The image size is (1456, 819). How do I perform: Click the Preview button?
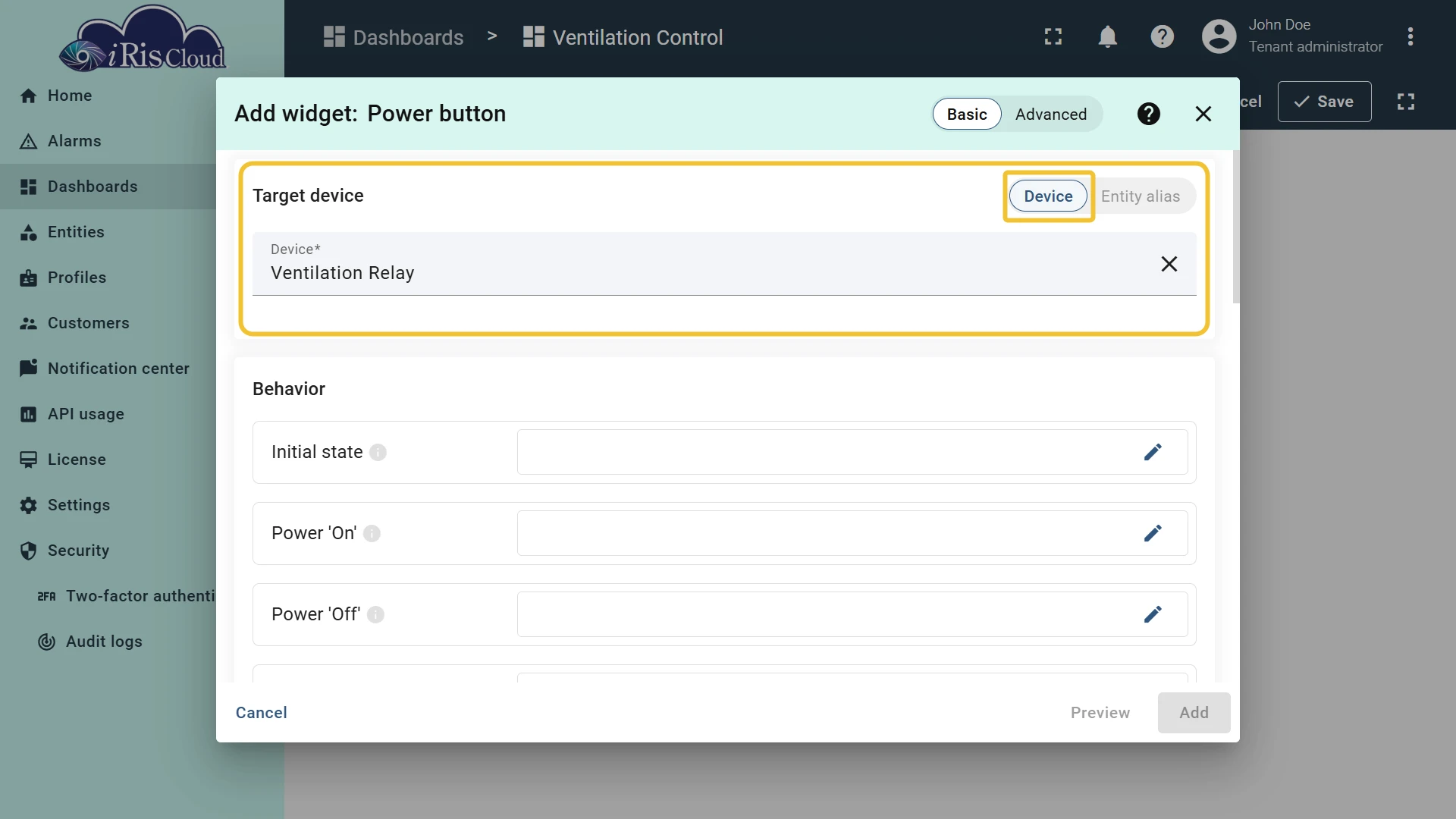(x=1100, y=713)
